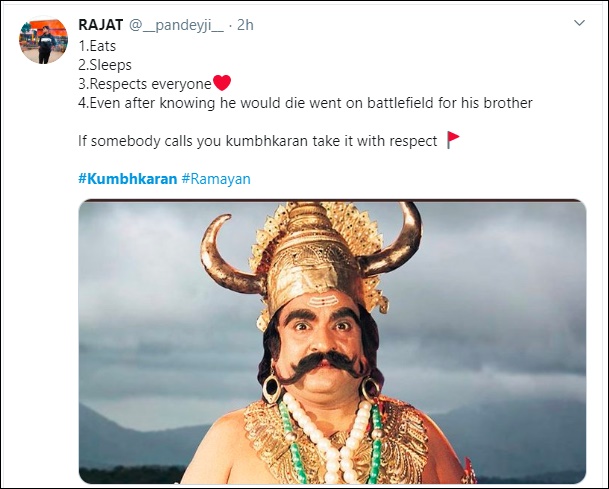Click the red flag emoji
The height and width of the screenshot is (489, 609).
(x=453, y=140)
